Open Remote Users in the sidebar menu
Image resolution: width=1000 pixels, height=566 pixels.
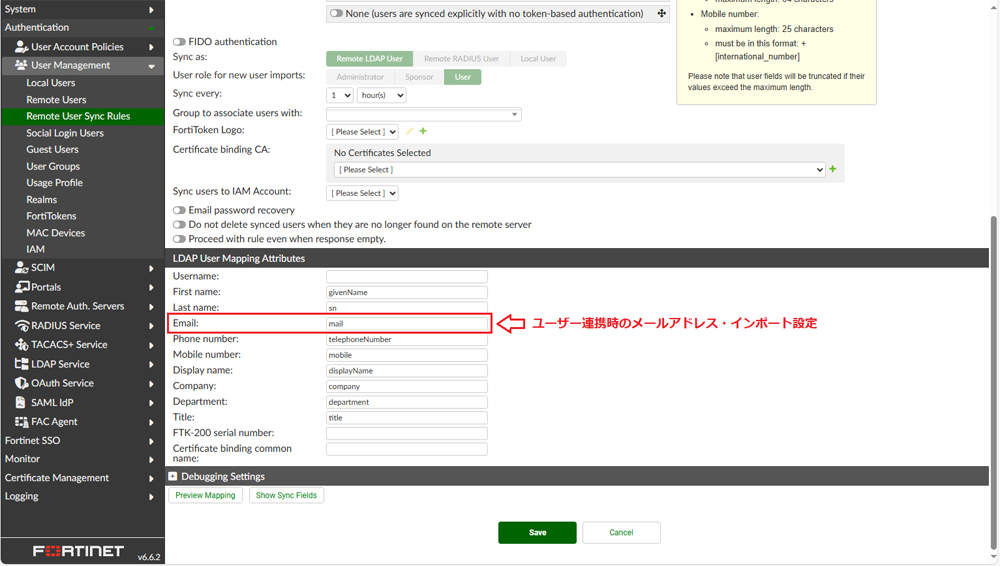click(56, 100)
